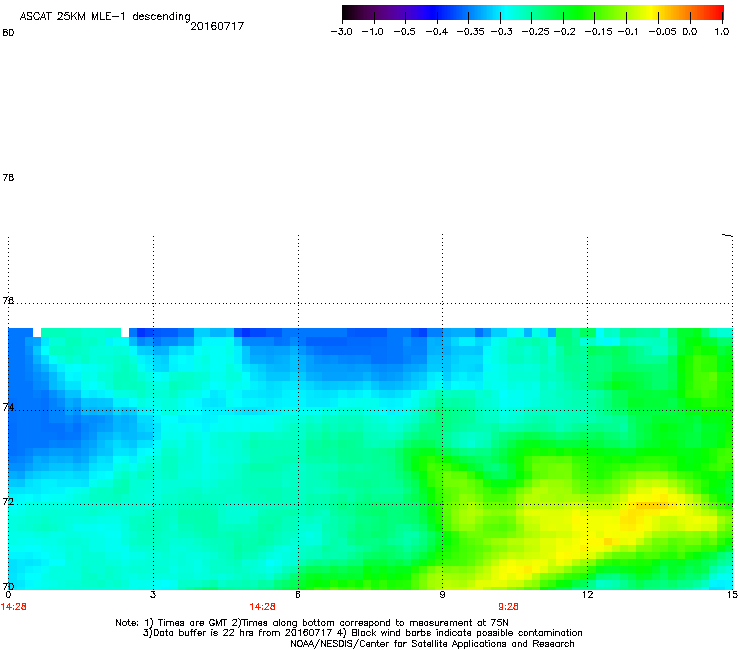
Task: Click the longitude axis label '12'
Action: [x=587, y=595]
